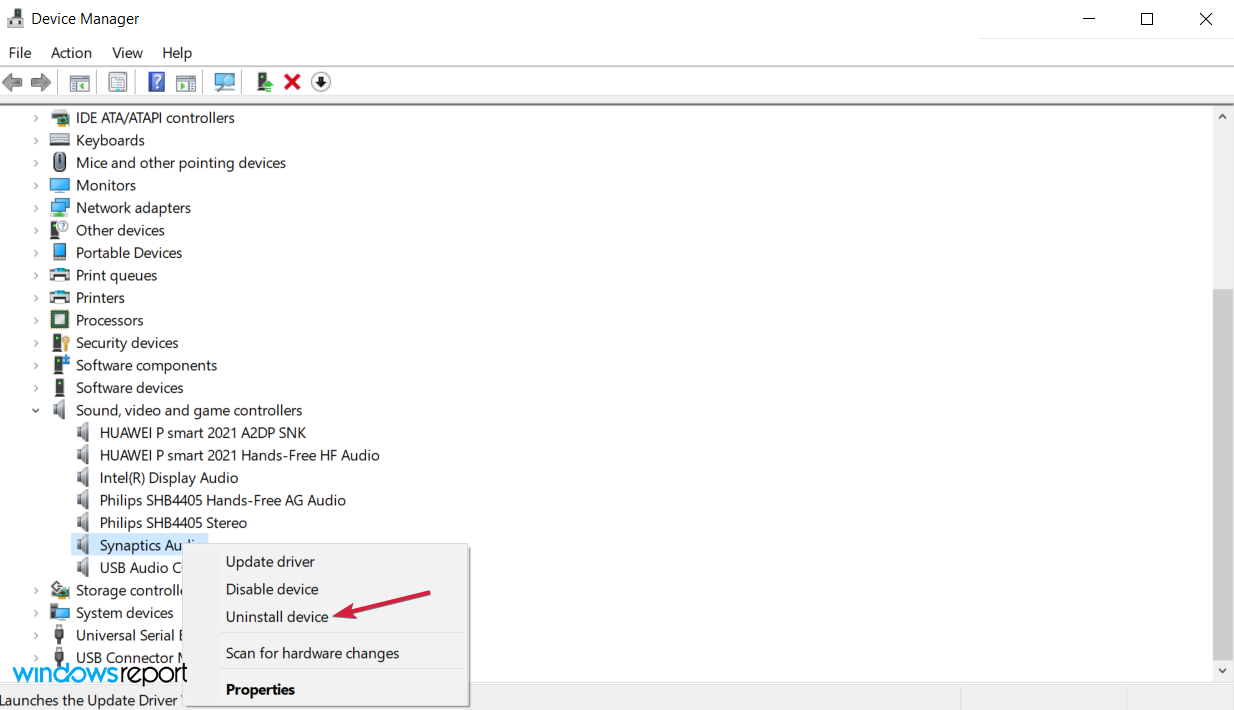Click the Portable Devices category icon
Viewport: 1234px width, 710px height.
point(60,253)
